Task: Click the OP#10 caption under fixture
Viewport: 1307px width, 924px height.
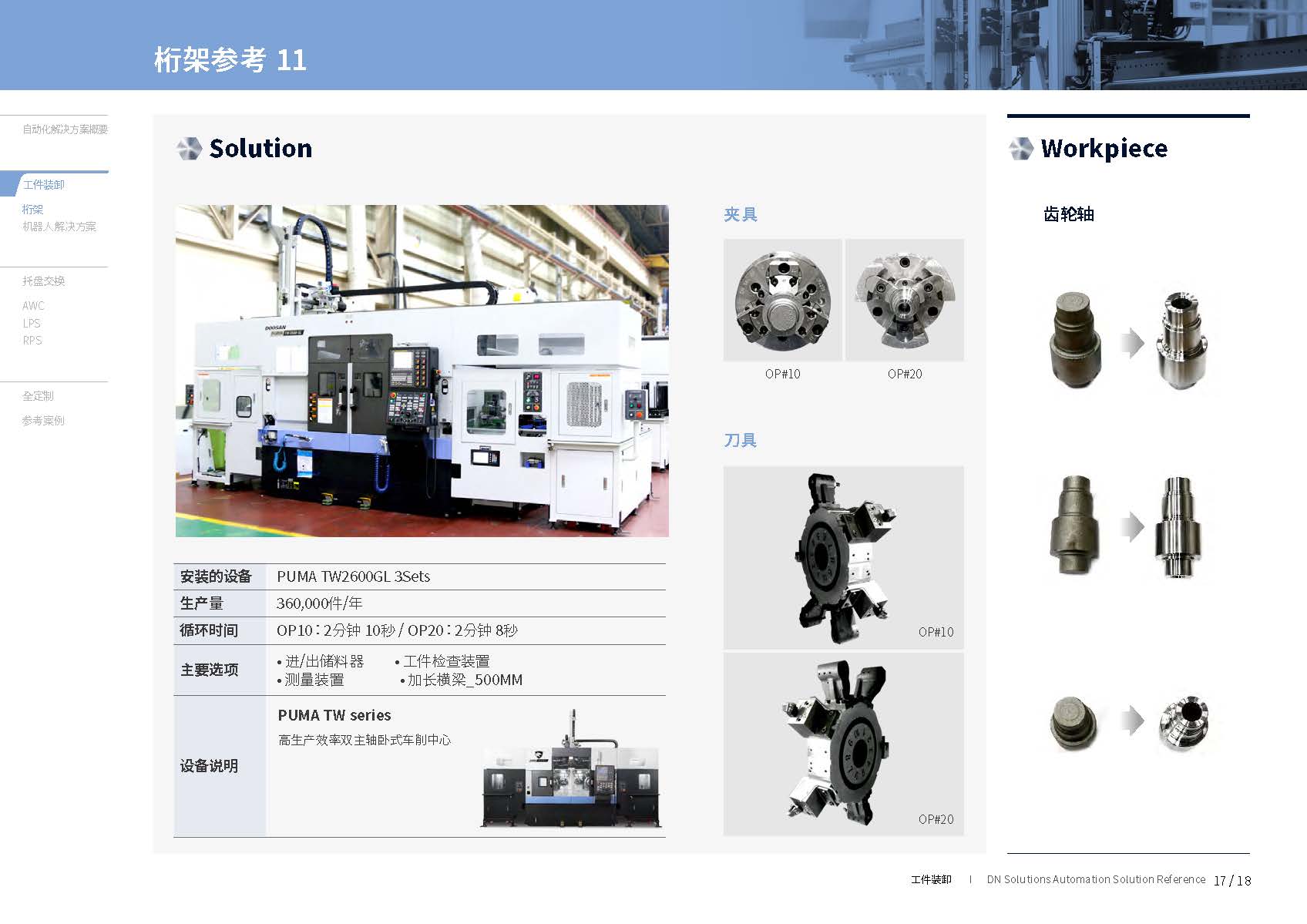Action: tap(782, 374)
